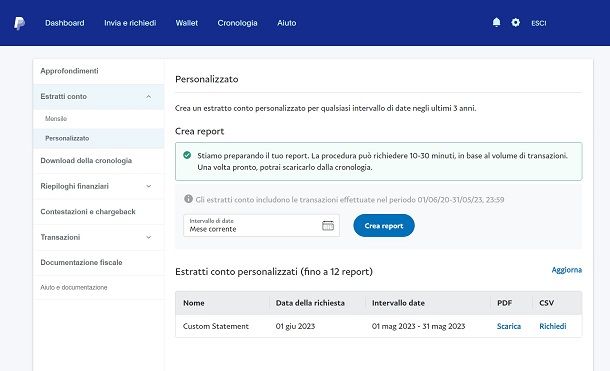The height and width of the screenshot is (371, 610).
Task: Open Download della cronologia
Action: tap(86, 161)
